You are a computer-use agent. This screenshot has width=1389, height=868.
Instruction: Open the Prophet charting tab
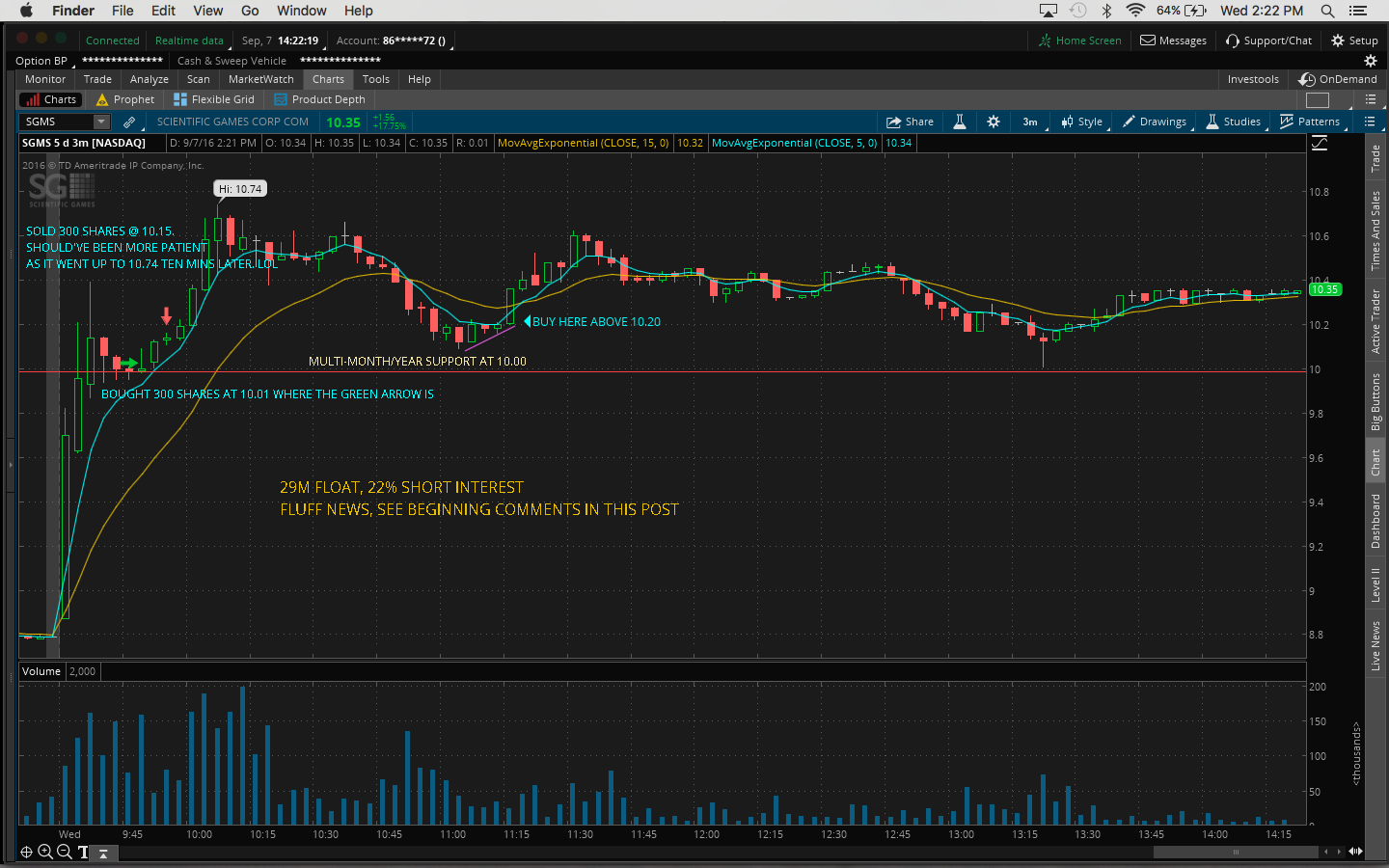pos(125,99)
